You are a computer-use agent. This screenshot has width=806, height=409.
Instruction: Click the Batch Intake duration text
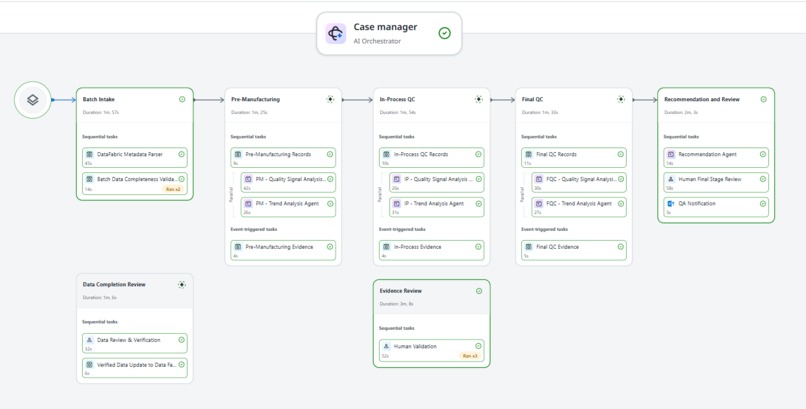coord(101,112)
